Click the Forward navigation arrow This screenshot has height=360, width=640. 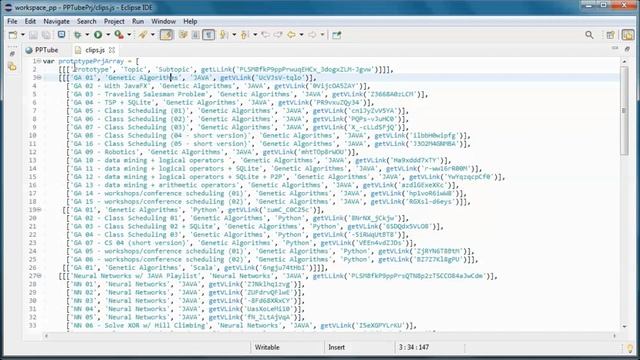coord(312,35)
